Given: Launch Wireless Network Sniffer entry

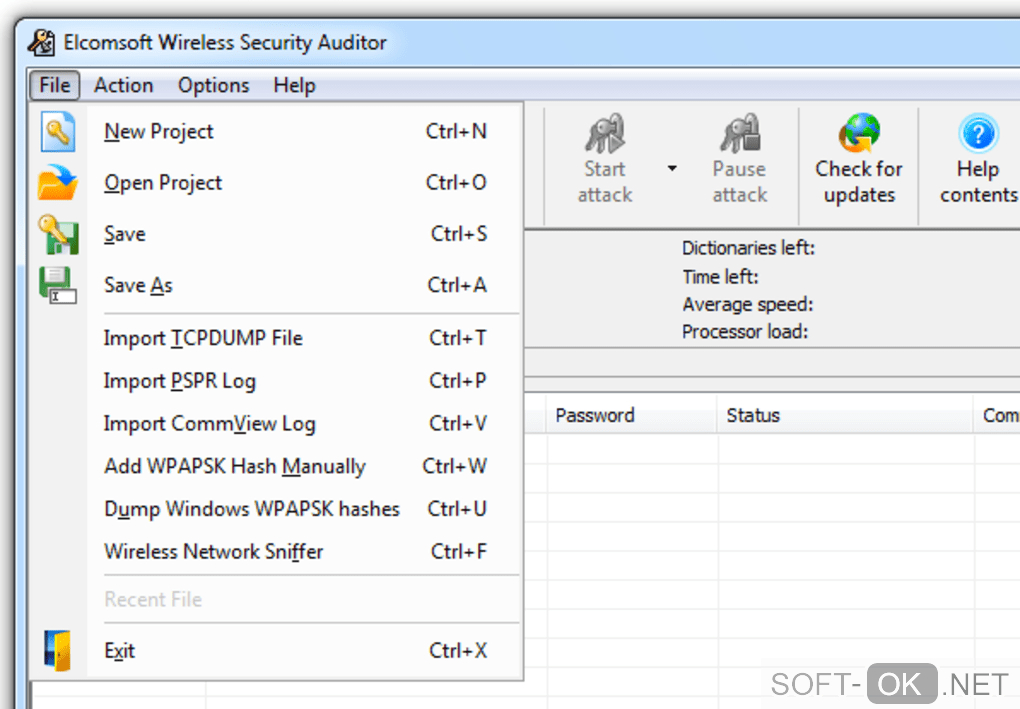Looking at the screenshot, I should click(x=214, y=551).
